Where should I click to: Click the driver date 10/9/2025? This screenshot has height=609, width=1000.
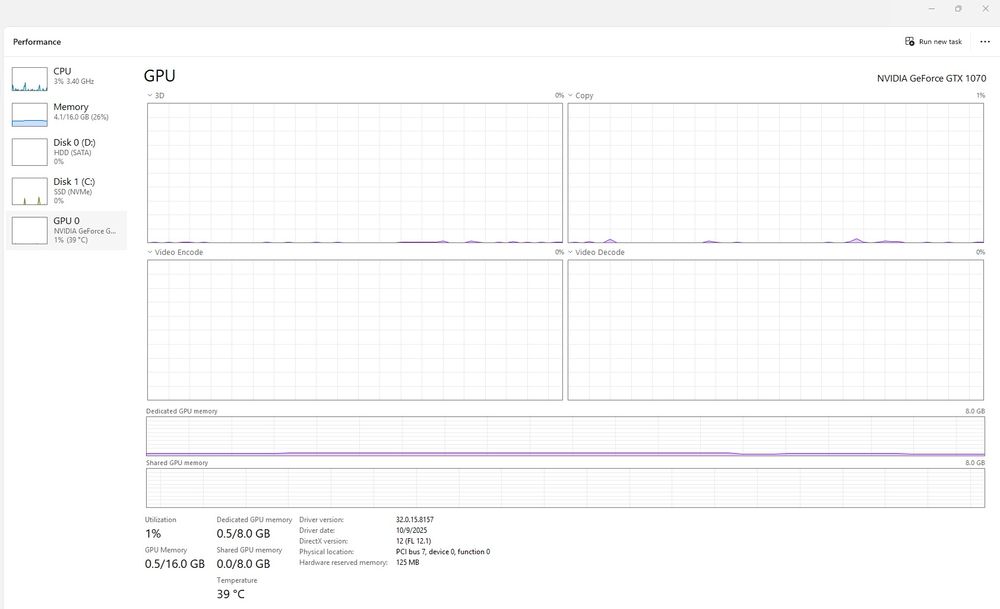tap(411, 531)
